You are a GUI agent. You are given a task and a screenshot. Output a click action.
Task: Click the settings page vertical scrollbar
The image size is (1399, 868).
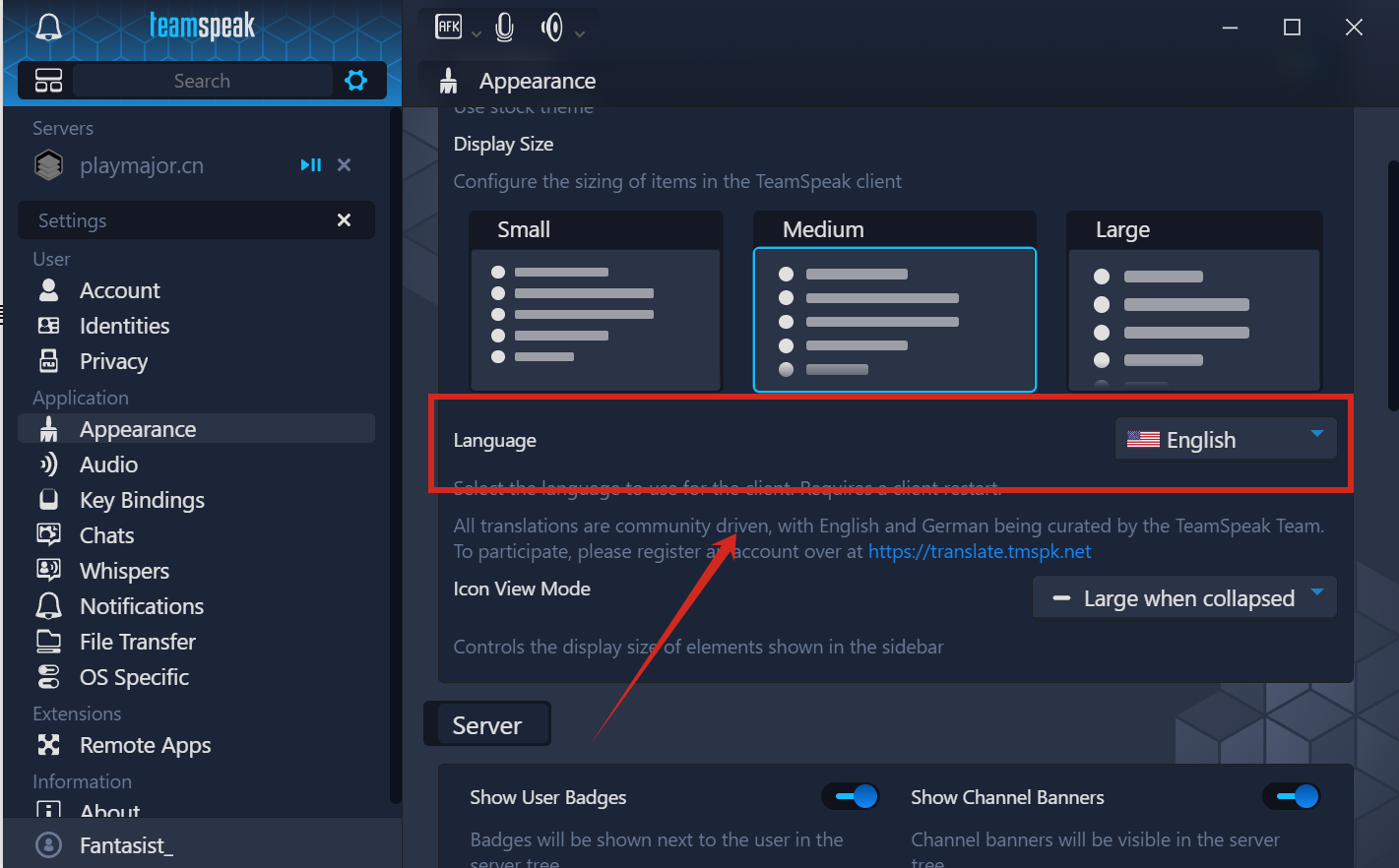coord(1393,285)
